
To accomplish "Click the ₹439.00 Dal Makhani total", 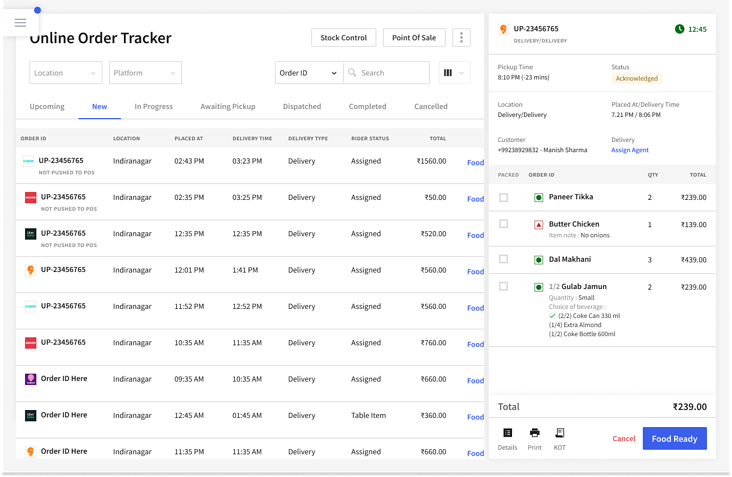I will 693,260.
